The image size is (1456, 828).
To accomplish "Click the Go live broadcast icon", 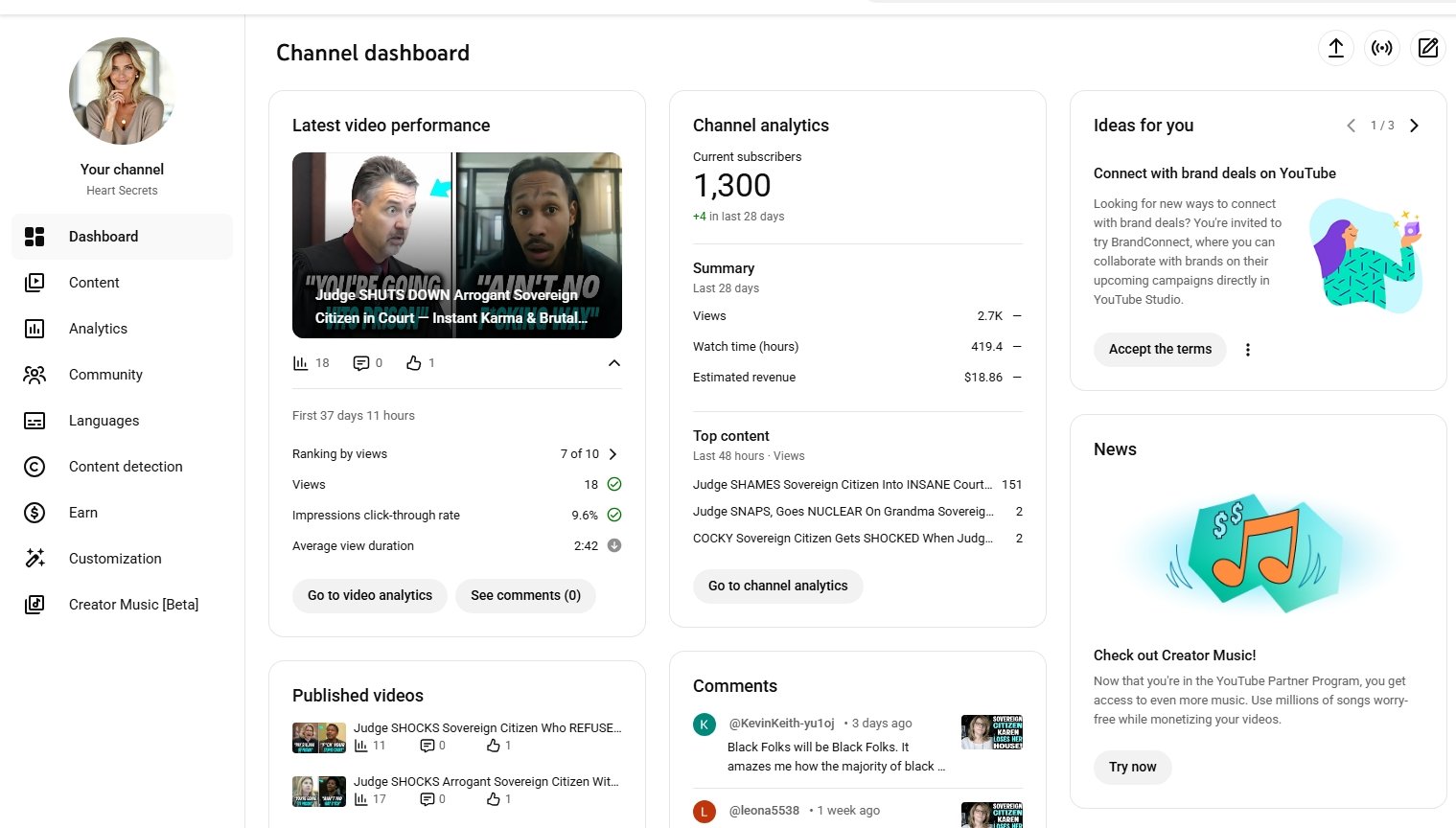I will (1381, 48).
